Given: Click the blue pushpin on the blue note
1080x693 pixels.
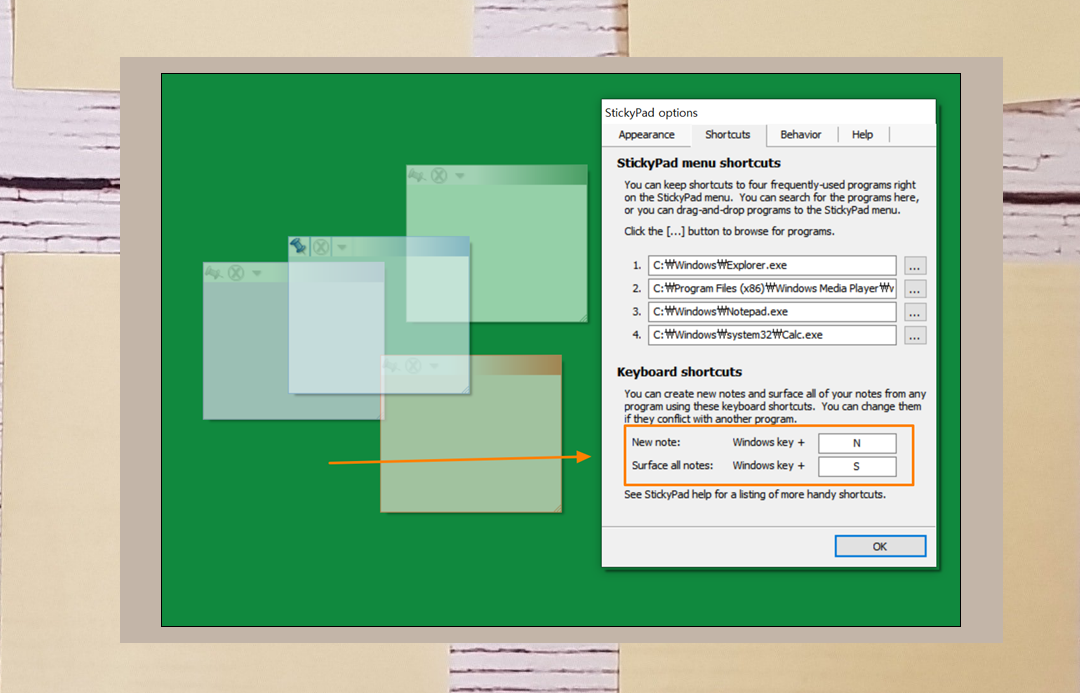Looking at the screenshot, I should (x=298, y=246).
